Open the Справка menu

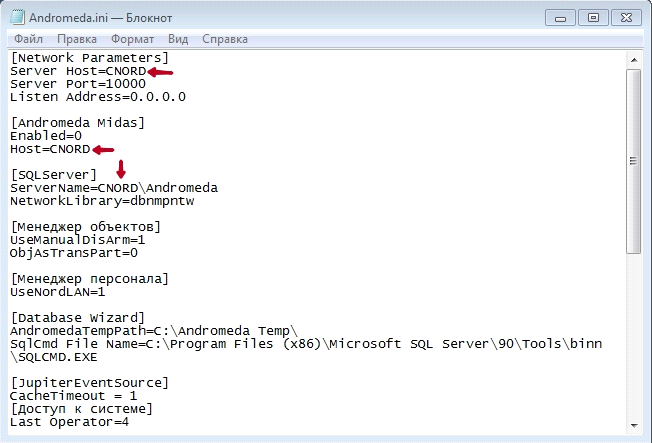click(x=225, y=39)
